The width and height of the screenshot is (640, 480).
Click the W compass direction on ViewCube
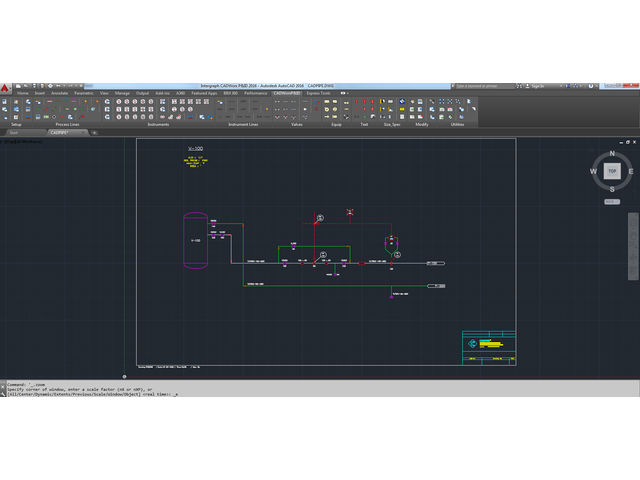(x=594, y=172)
